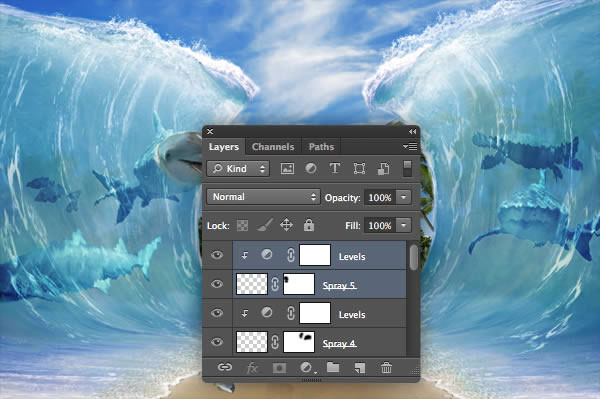
Task: Click top Levels adjustment icon
Action: click(x=267, y=254)
